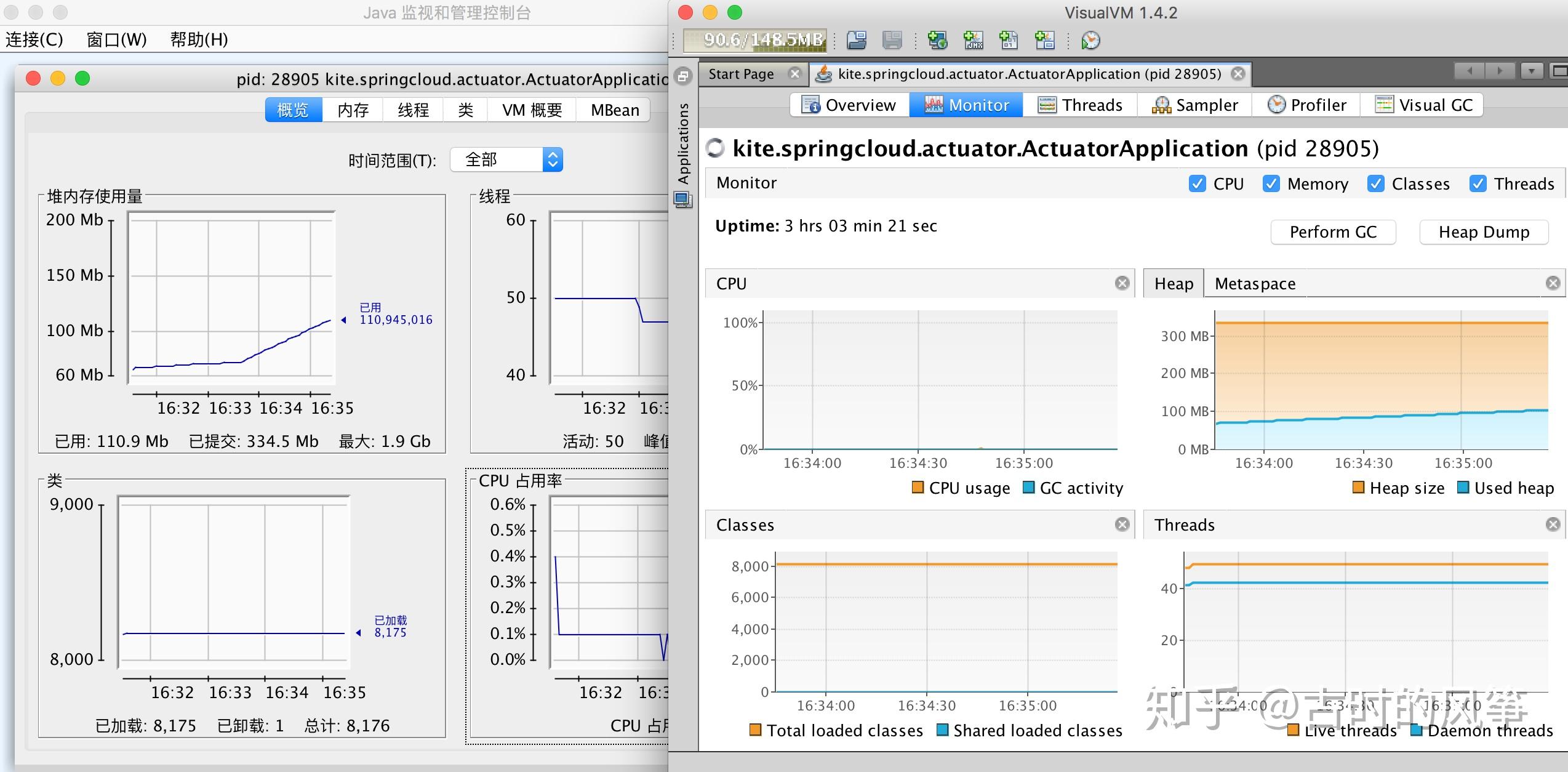Click the Heap Dump button

pyautogui.click(x=1484, y=232)
